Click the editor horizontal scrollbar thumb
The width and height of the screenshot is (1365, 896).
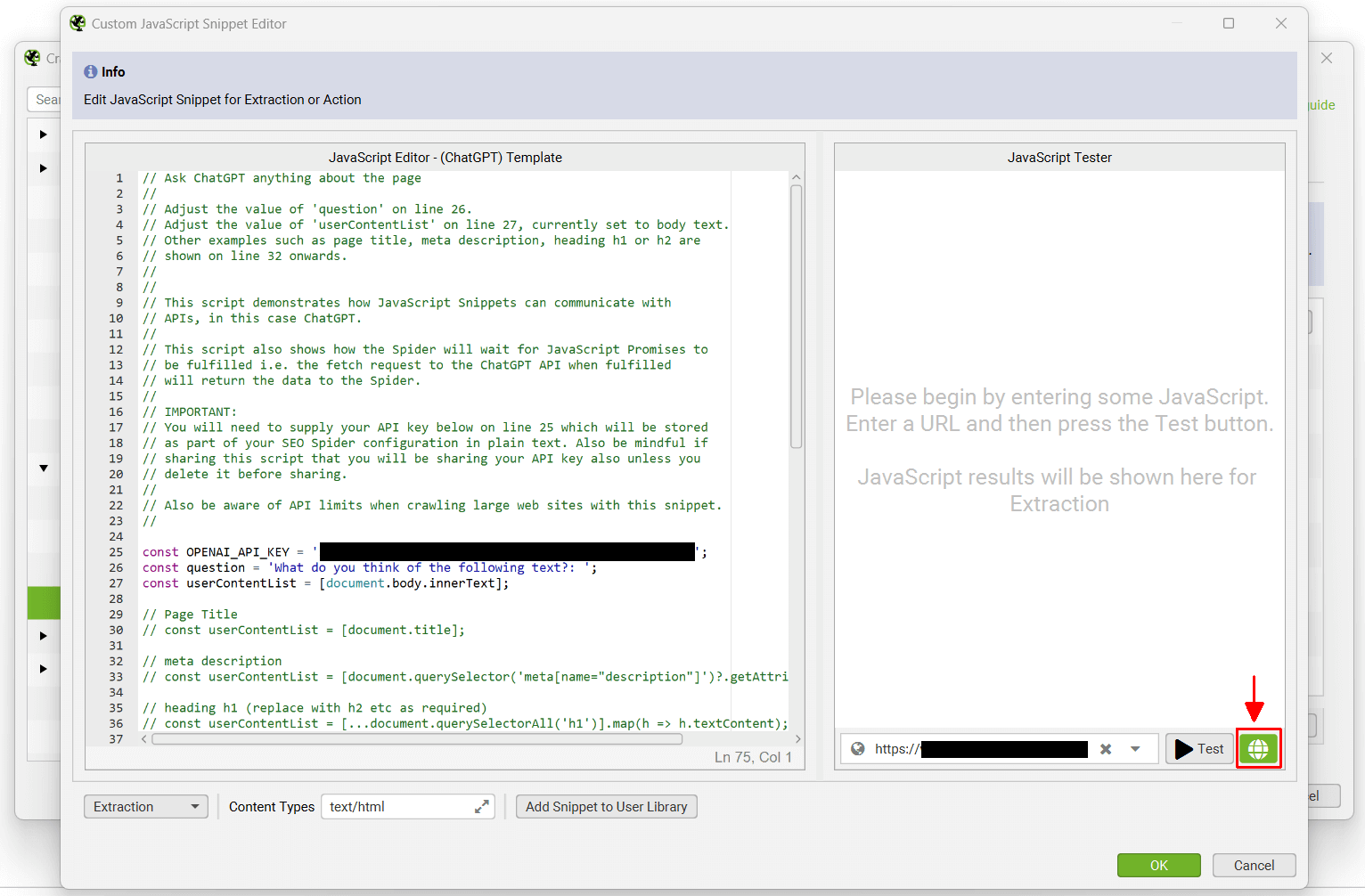tap(417, 739)
